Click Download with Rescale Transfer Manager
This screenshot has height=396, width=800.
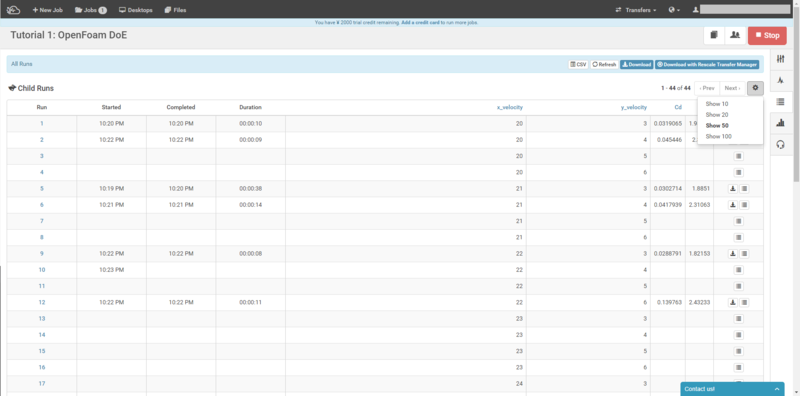point(707,65)
